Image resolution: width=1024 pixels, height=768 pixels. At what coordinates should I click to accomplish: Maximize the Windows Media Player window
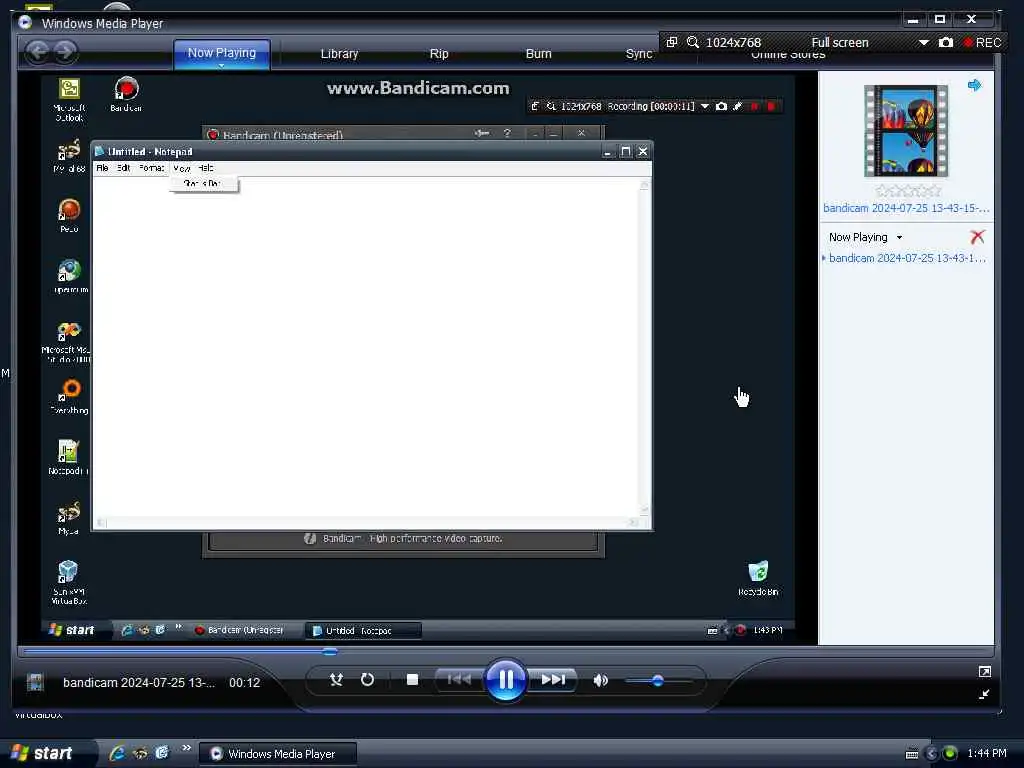940,20
